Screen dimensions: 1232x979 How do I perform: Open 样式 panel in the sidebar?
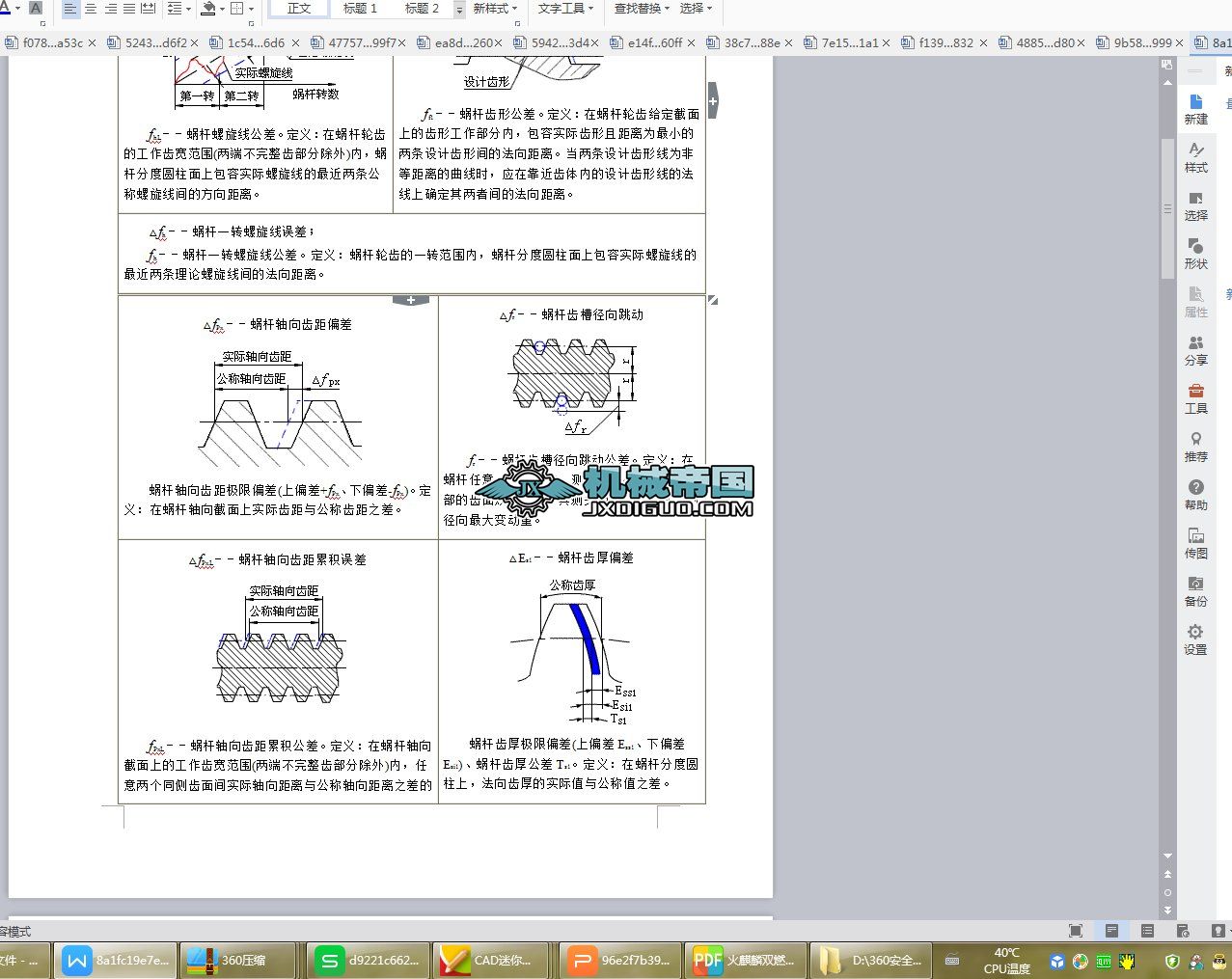(x=1195, y=158)
